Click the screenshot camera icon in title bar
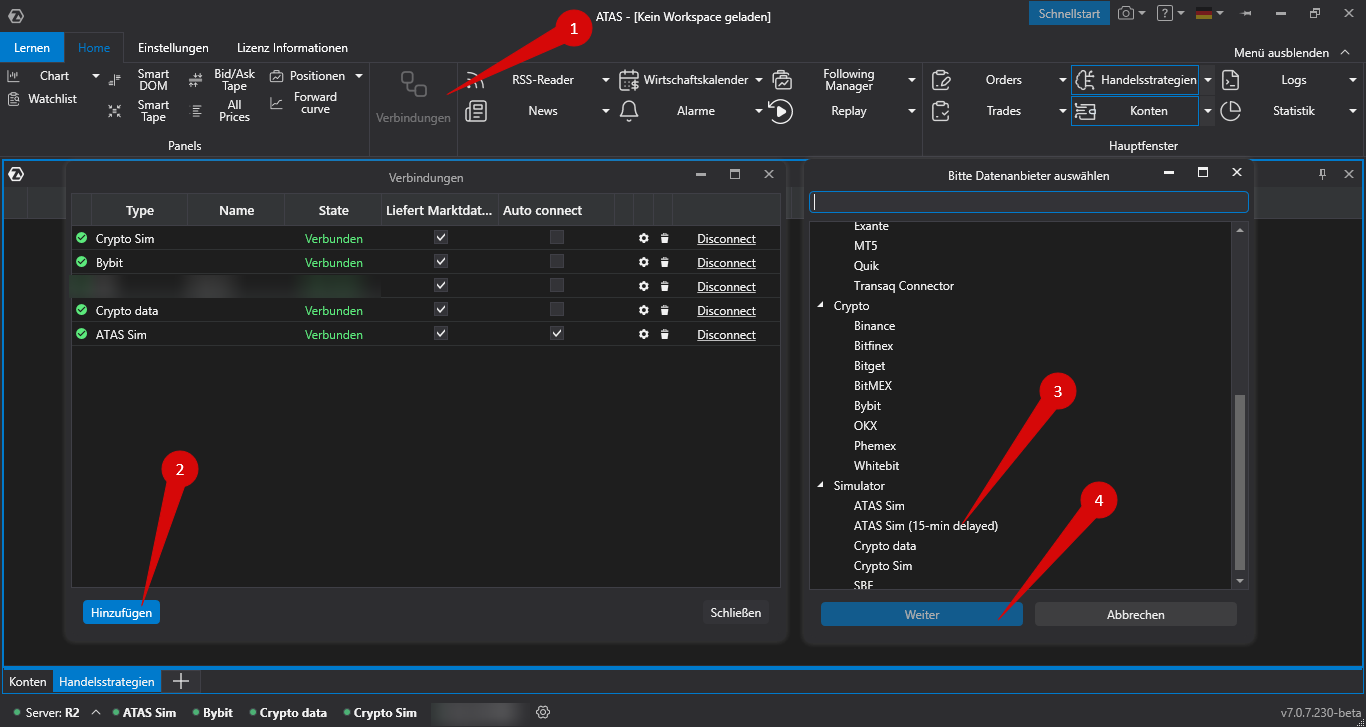Viewport: 1366px width, 727px height. click(1126, 13)
